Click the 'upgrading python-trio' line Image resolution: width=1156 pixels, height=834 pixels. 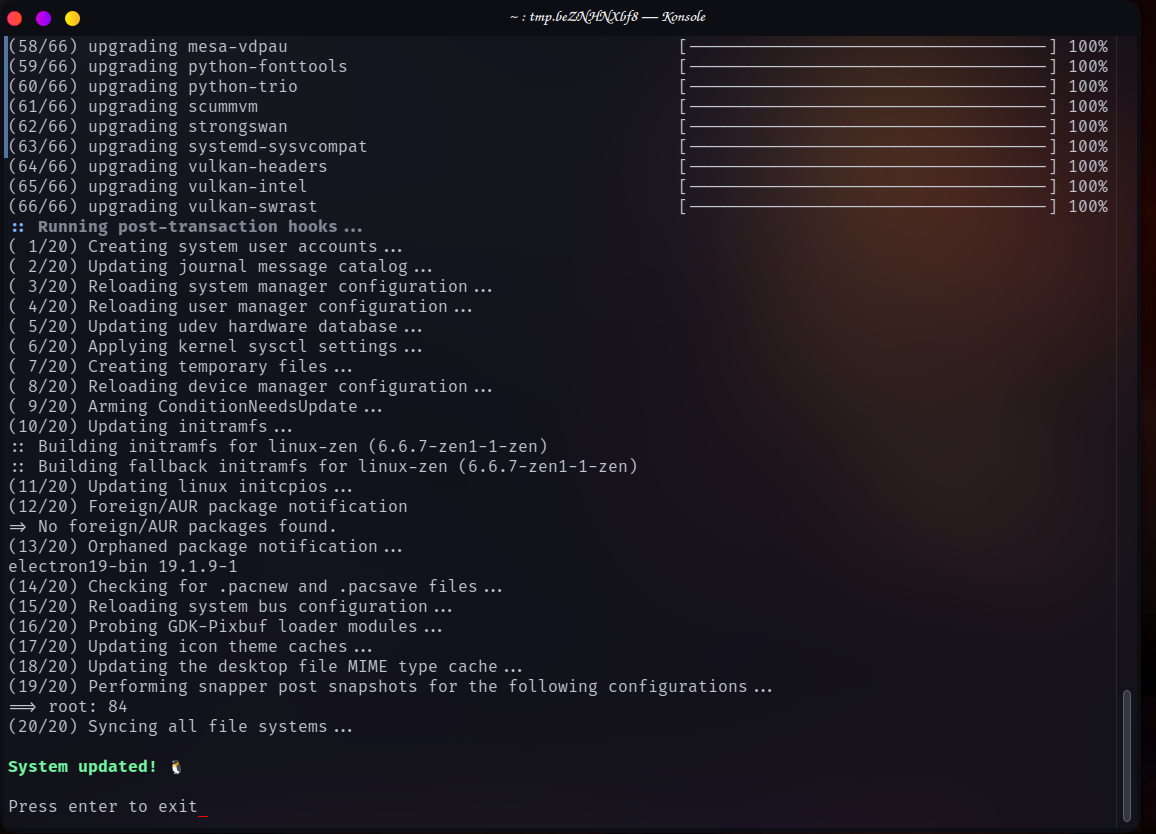(153, 86)
